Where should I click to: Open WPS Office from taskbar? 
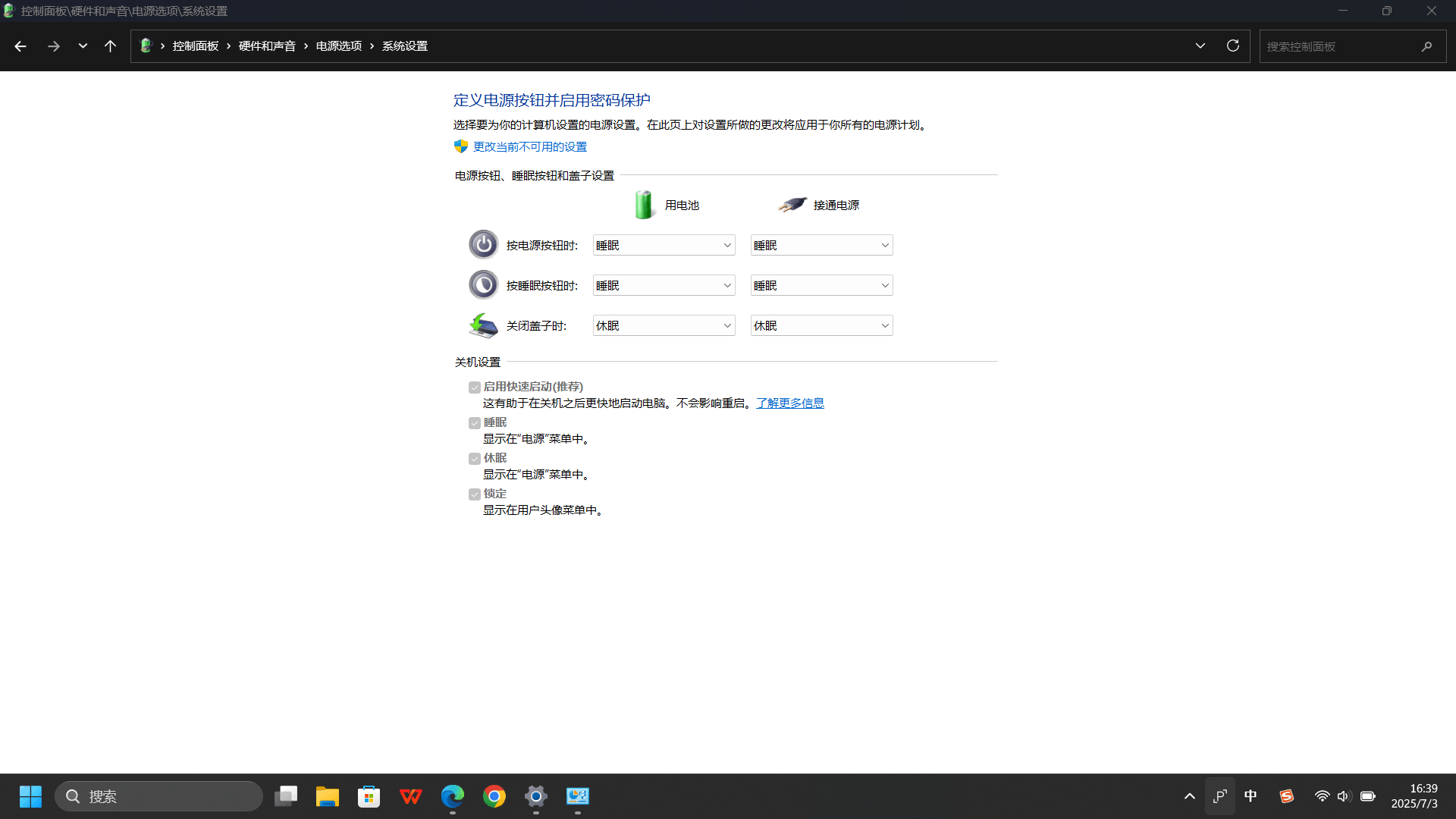pyautogui.click(x=411, y=796)
